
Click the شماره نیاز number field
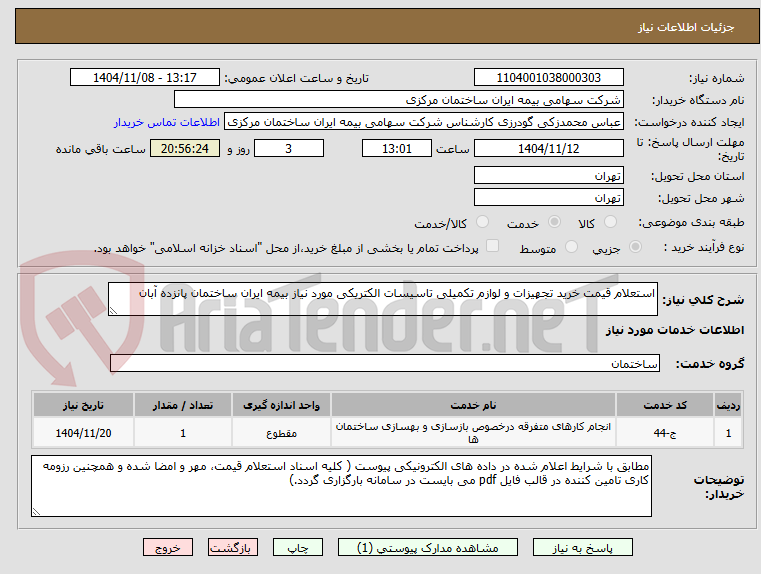pos(548,78)
